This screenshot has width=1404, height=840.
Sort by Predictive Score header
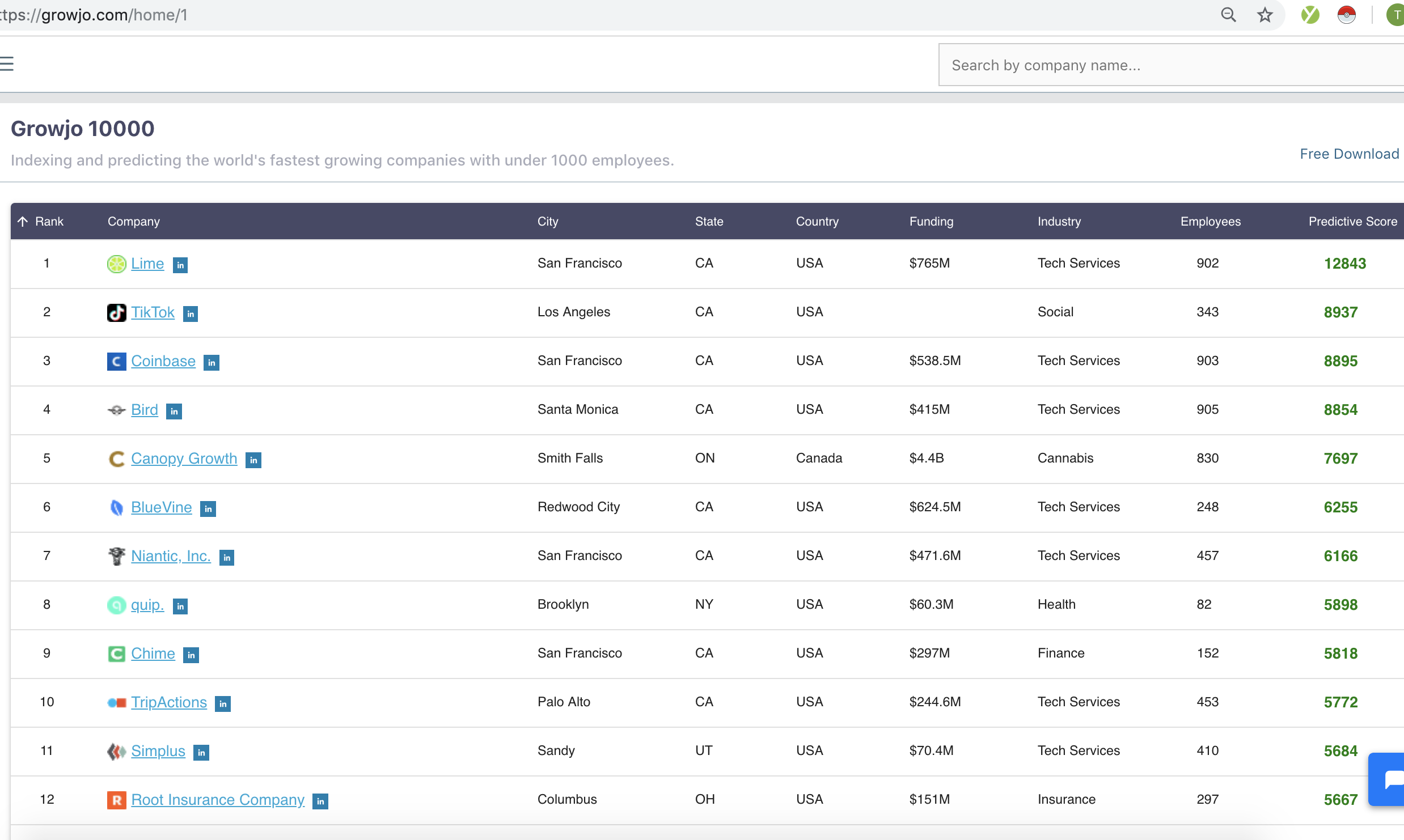tap(1352, 222)
